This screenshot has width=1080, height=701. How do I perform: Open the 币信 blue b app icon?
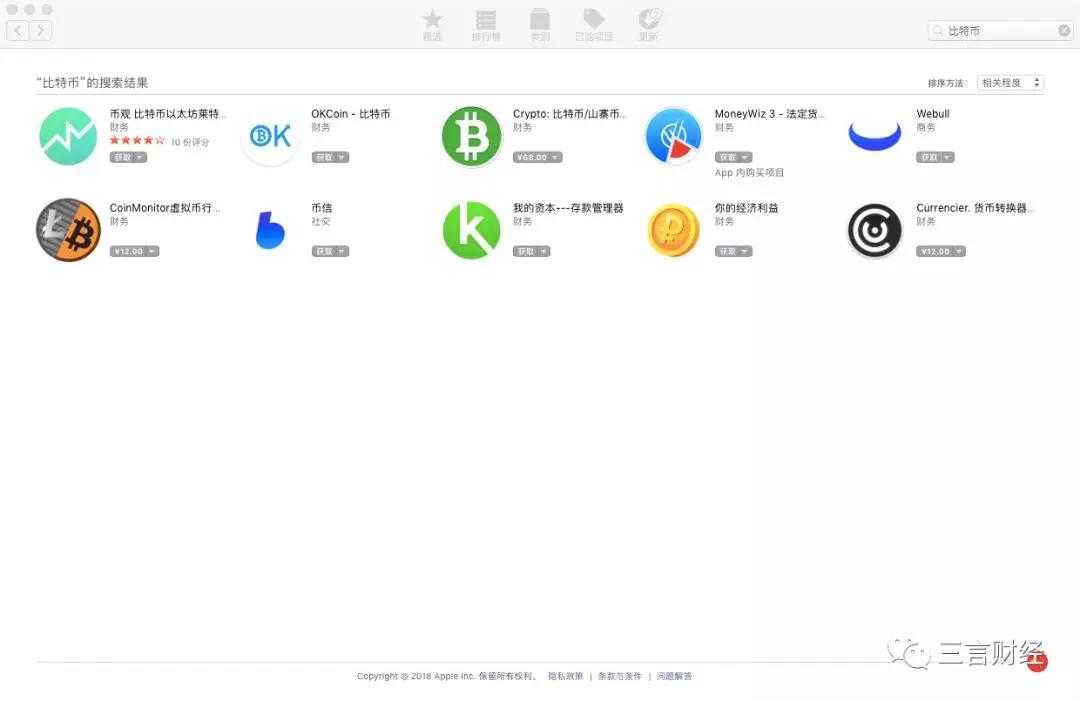(270, 230)
